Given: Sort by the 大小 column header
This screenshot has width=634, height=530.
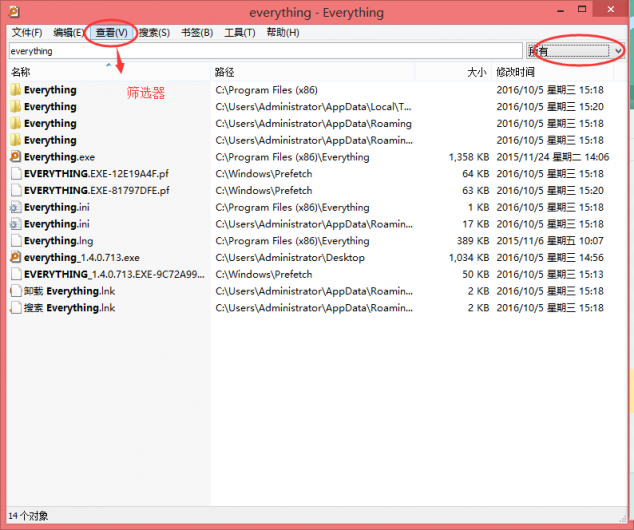Looking at the screenshot, I should coord(453,72).
